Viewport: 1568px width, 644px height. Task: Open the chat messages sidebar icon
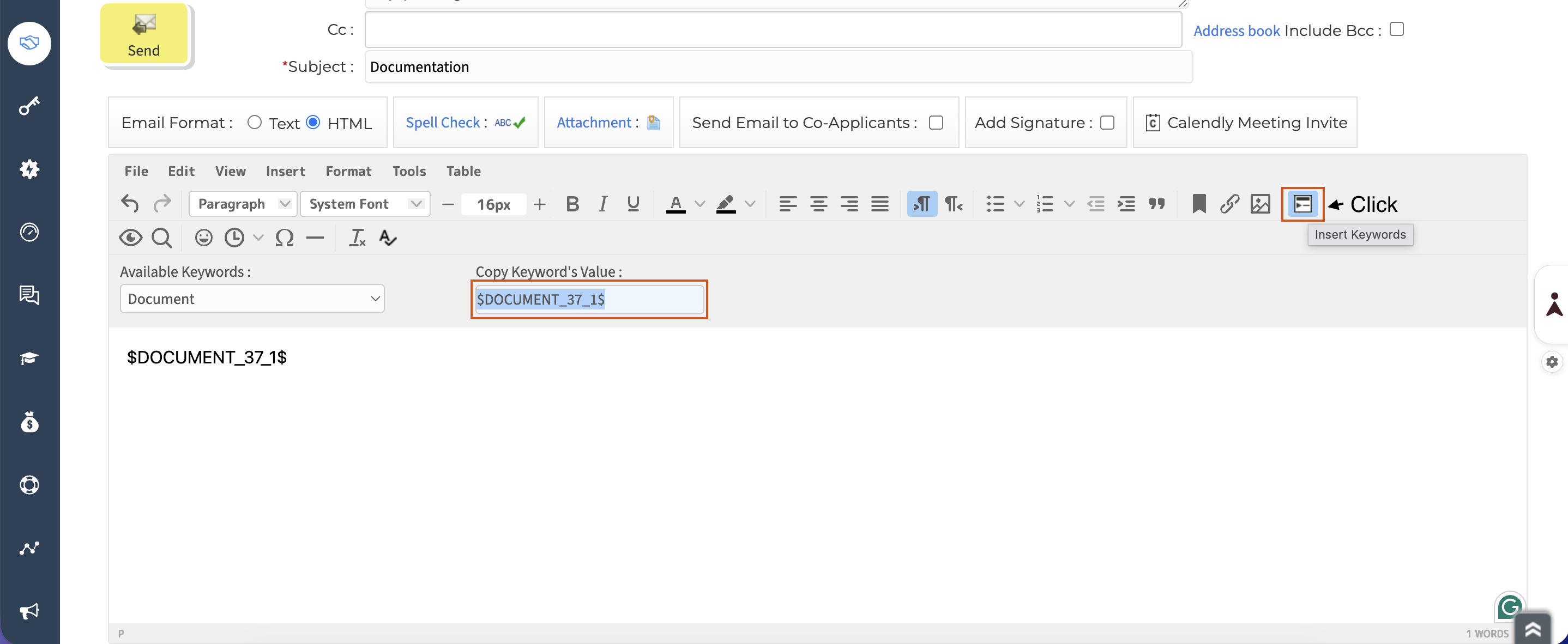click(x=29, y=295)
